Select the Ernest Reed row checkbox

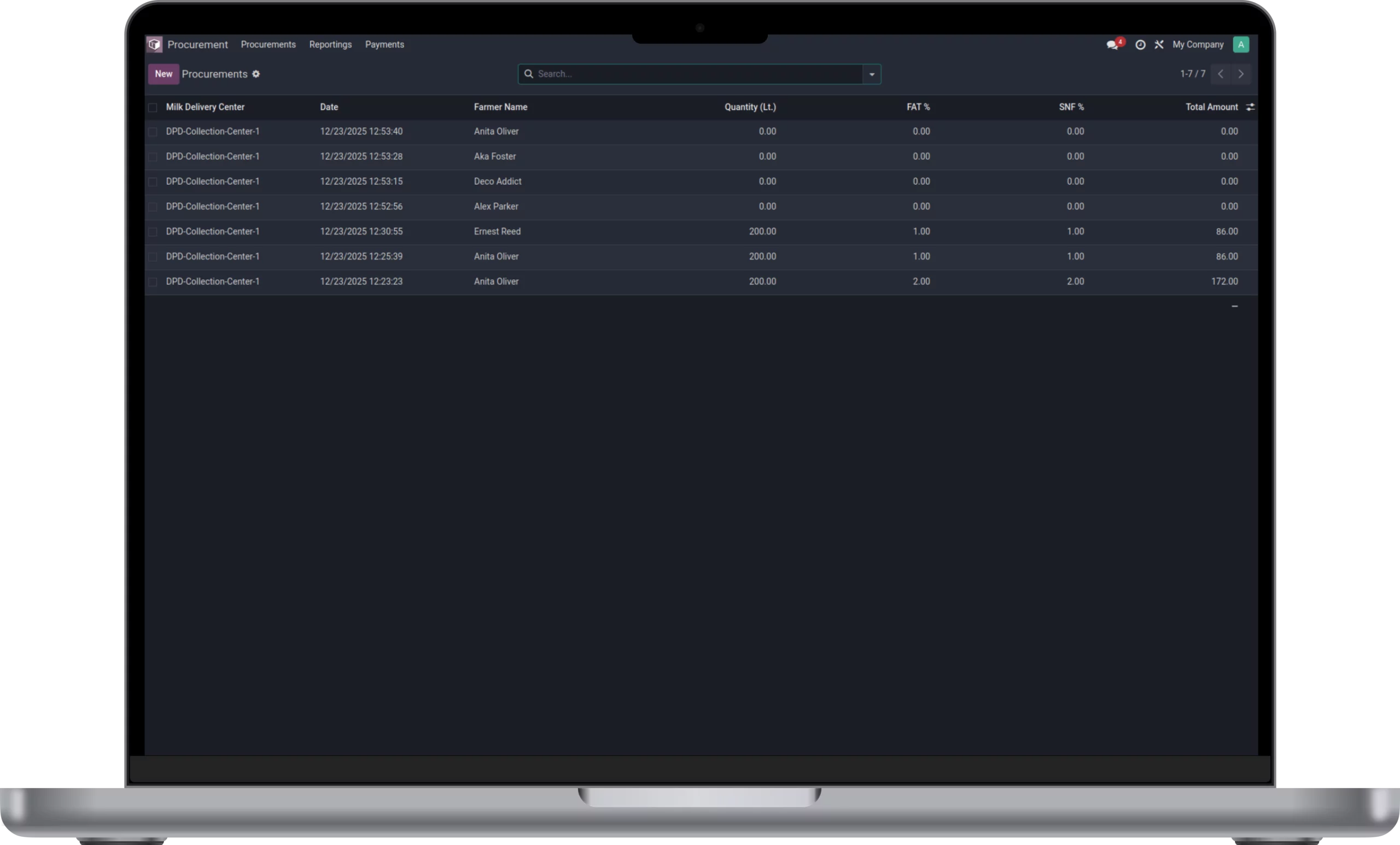point(152,232)
